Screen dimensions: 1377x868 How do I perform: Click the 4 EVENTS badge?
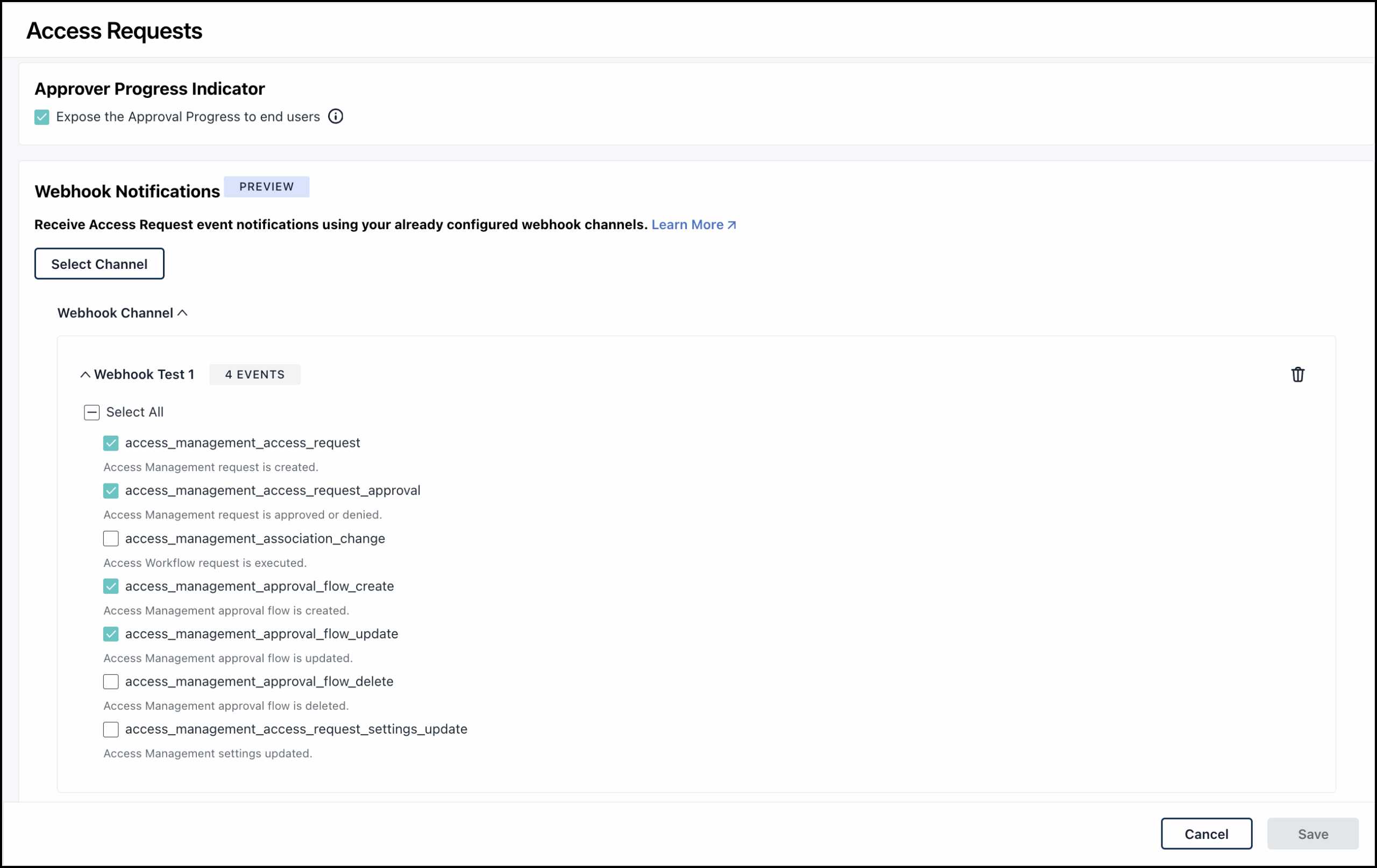click(254, 374)
